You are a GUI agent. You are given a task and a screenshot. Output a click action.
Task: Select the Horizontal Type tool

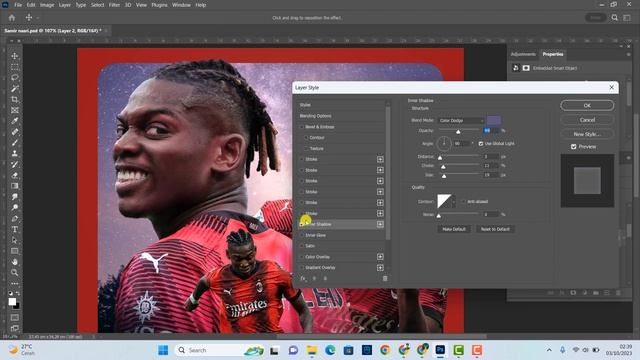(15, 229)
